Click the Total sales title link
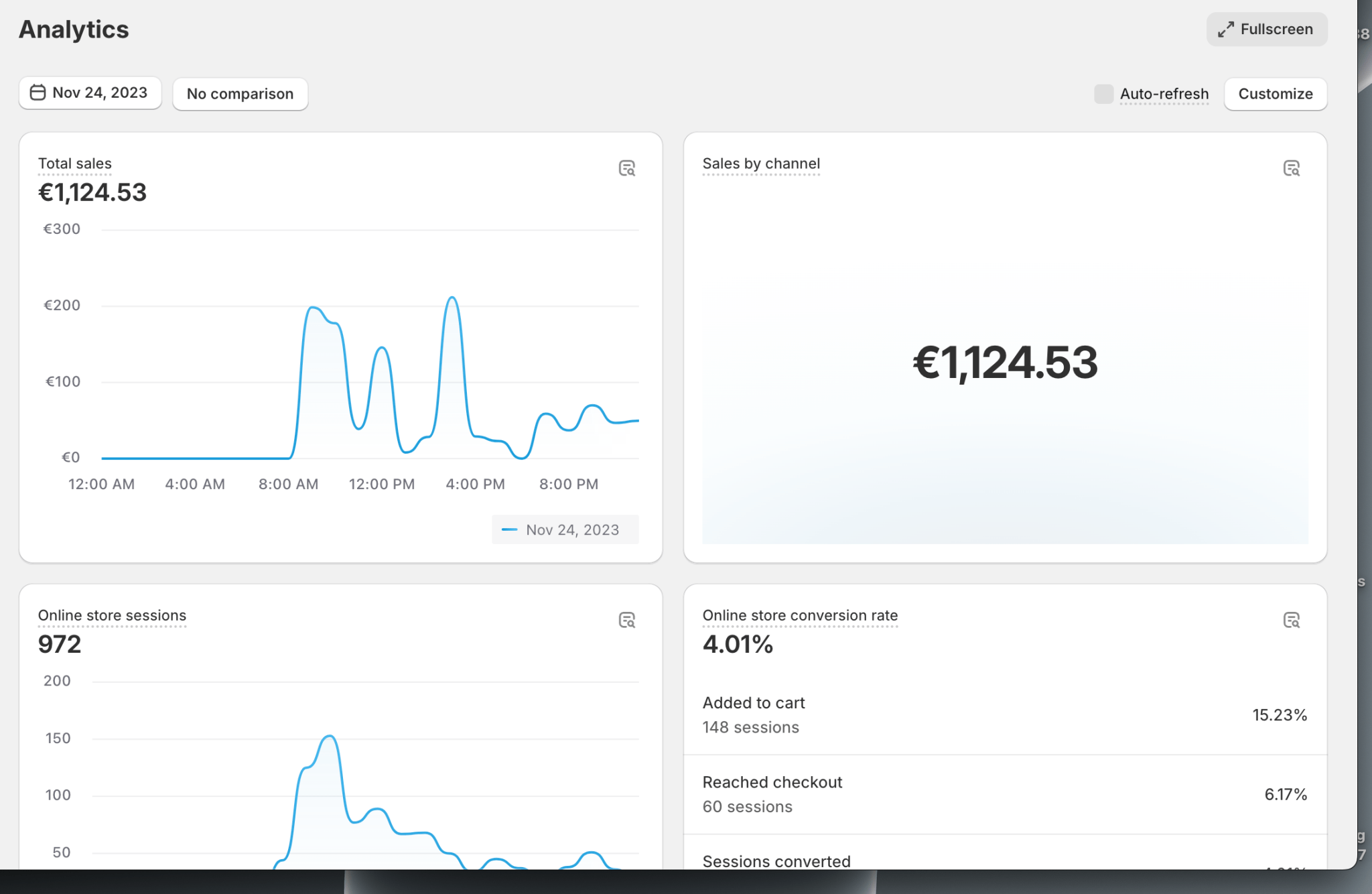 (x=75, y=164)
